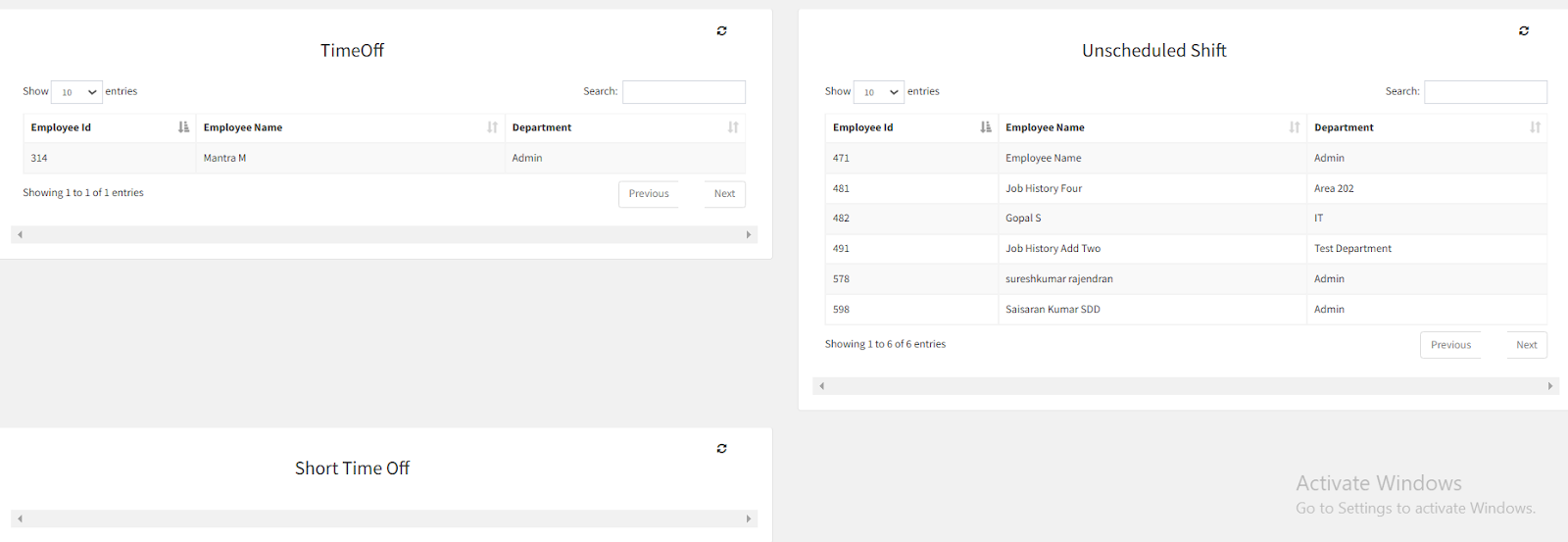
Task: Open Unscheduled Shift show entries dropdown
Action: click(x=878, y=92)
